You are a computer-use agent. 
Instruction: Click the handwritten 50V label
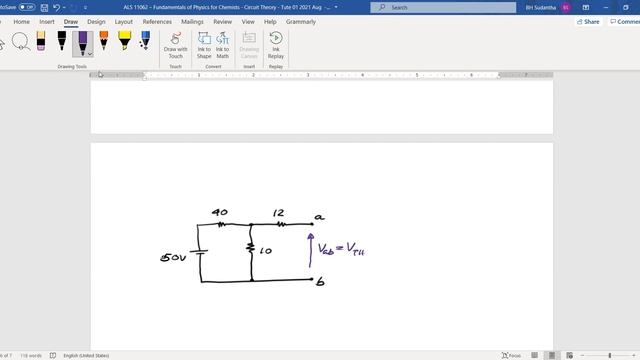point(173,258)
